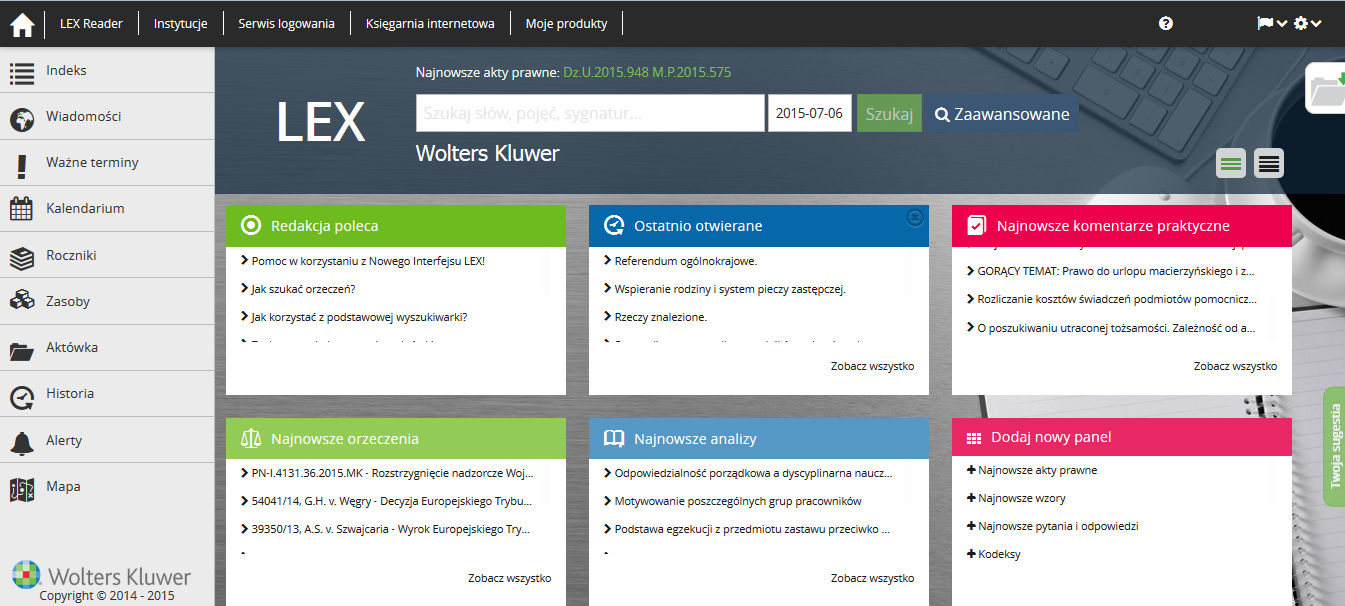Click the Najnowsze komentarze praktyczne panel icon

click(977, 226)
